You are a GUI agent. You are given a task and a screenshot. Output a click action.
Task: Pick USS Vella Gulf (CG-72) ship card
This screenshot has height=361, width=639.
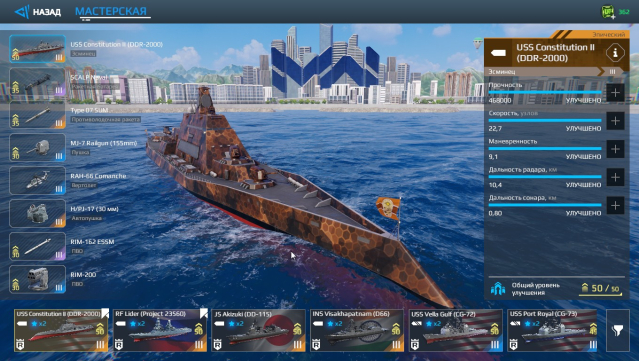(456, 330)
